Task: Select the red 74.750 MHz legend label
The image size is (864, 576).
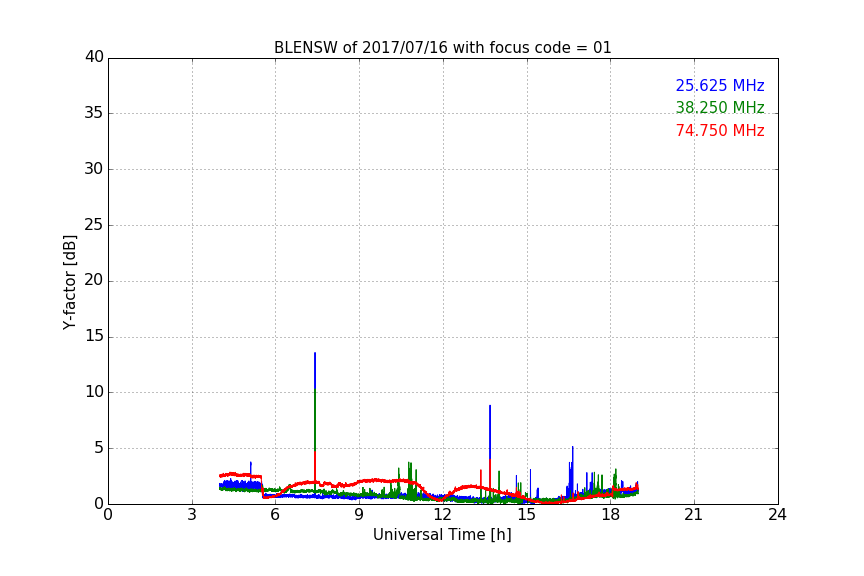Action: point(720,131)
